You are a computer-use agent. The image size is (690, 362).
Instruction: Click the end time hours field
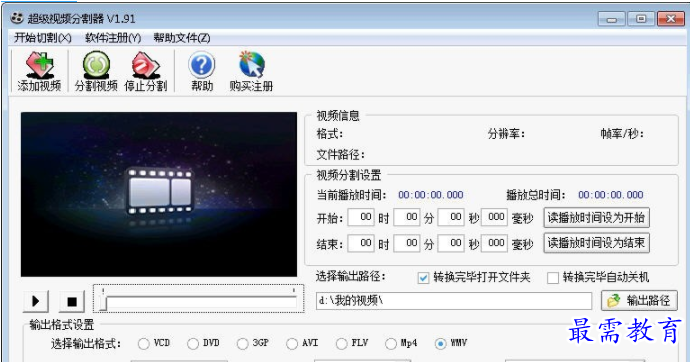(x=361, y=243)
